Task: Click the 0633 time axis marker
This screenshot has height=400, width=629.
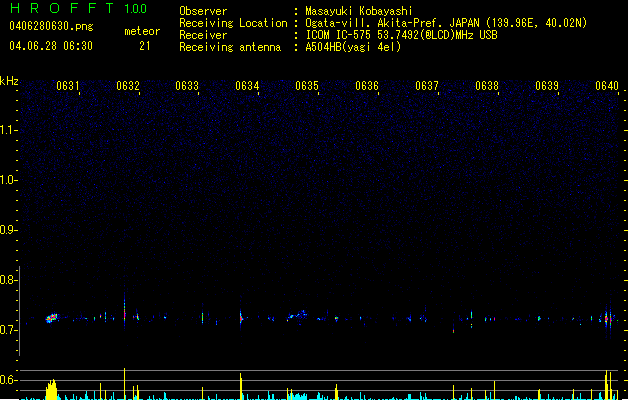Action: [187, 86]
